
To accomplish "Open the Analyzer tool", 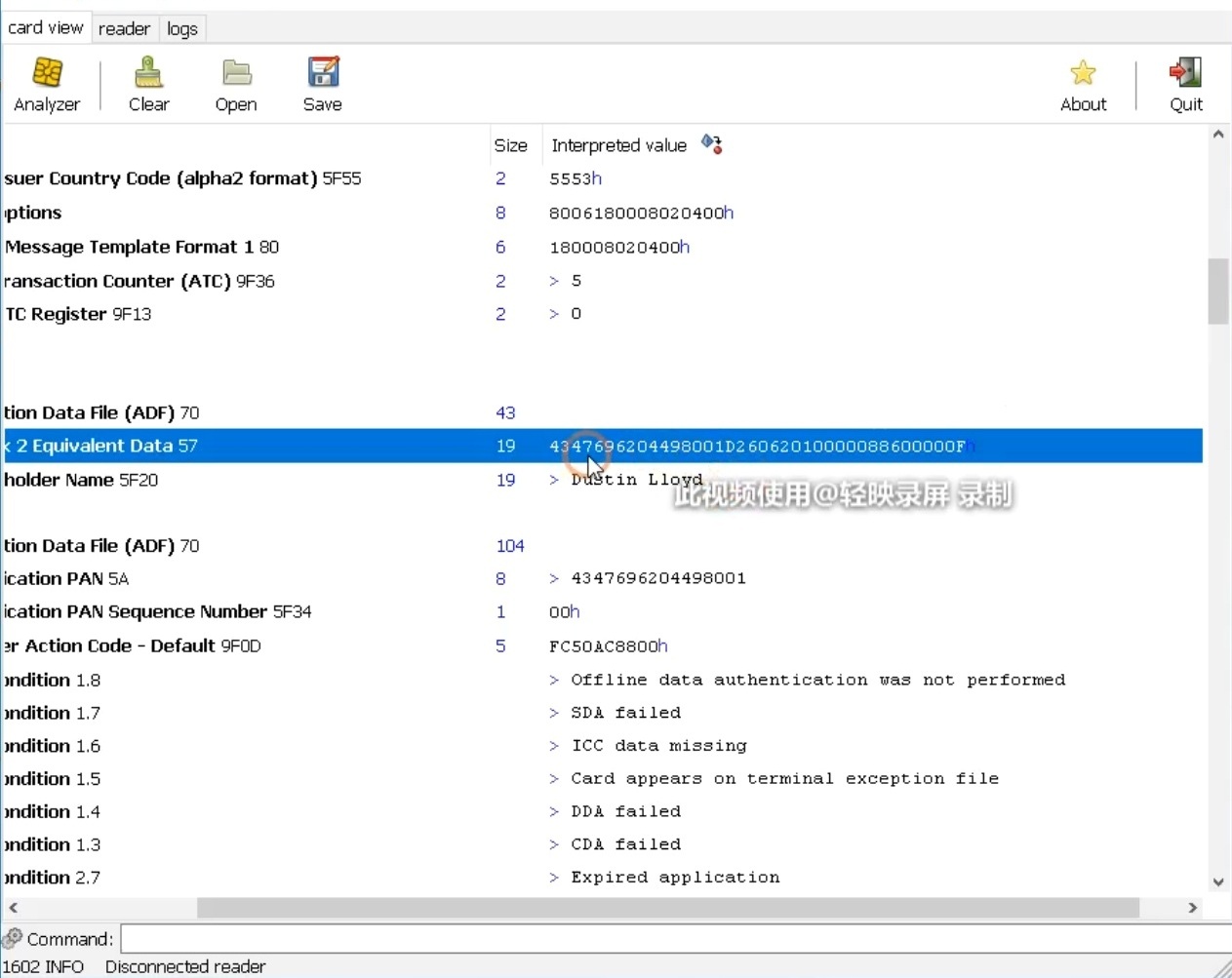I will (x=47, y=84).
